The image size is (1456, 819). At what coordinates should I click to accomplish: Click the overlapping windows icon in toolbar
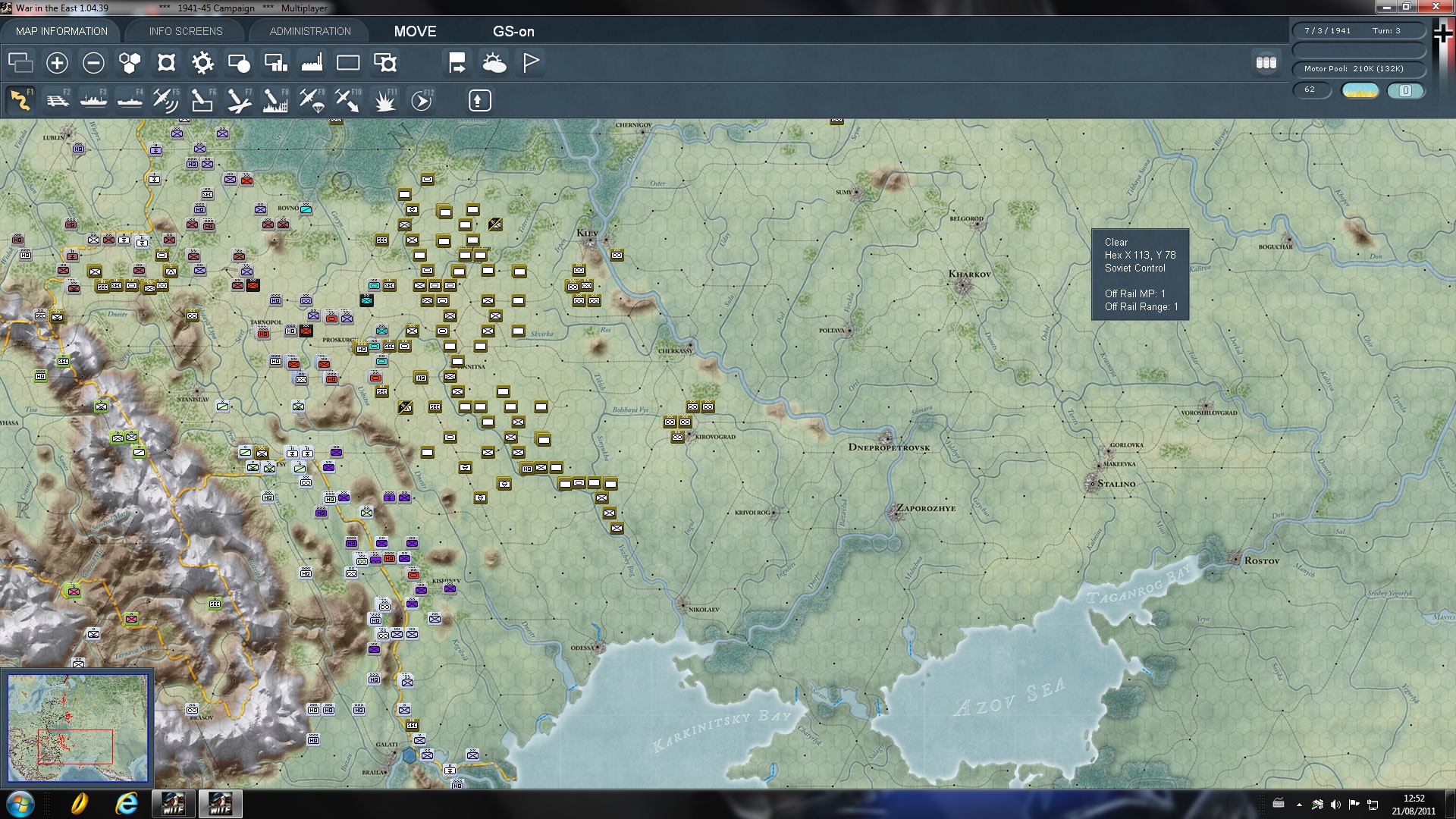[x=20, y=62]
